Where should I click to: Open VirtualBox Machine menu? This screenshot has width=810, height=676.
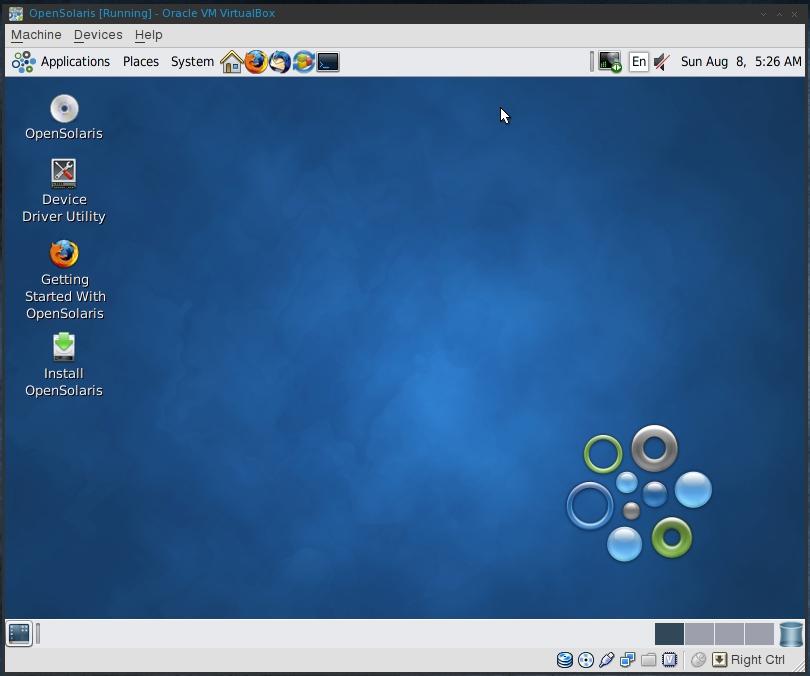tap(36, 35)
